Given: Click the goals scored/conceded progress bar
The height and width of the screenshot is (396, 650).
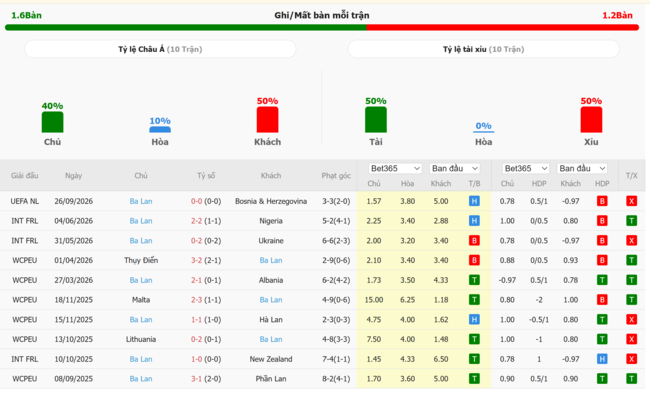Looking at the screenshot, I should tap(322, 27).
